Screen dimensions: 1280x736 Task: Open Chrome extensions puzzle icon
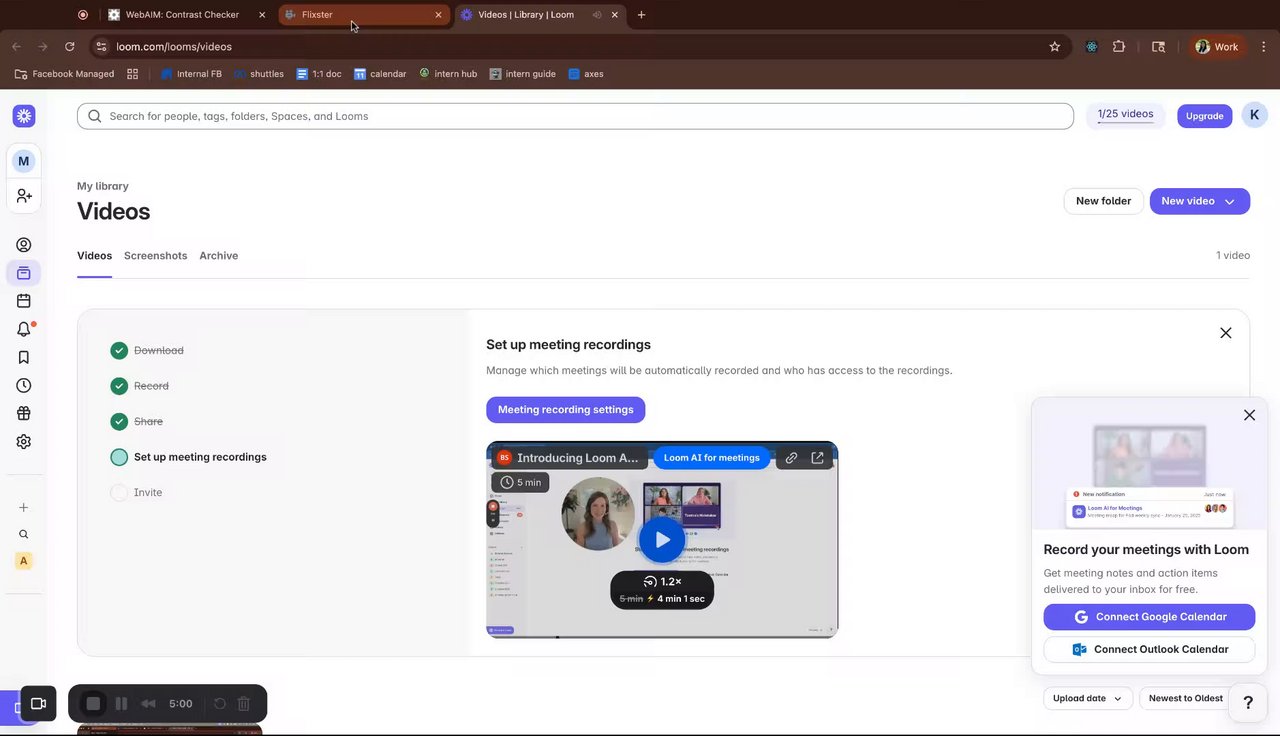click(1118, 47)
